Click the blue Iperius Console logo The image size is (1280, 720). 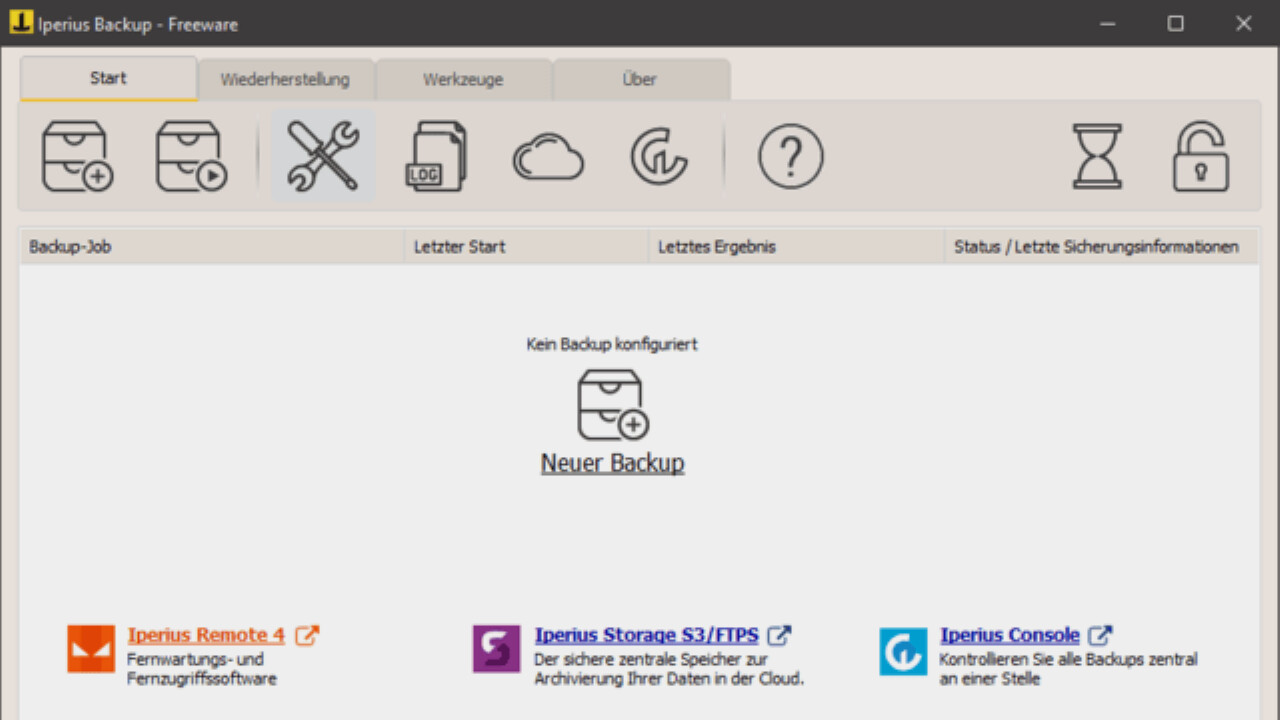[903, 651]
